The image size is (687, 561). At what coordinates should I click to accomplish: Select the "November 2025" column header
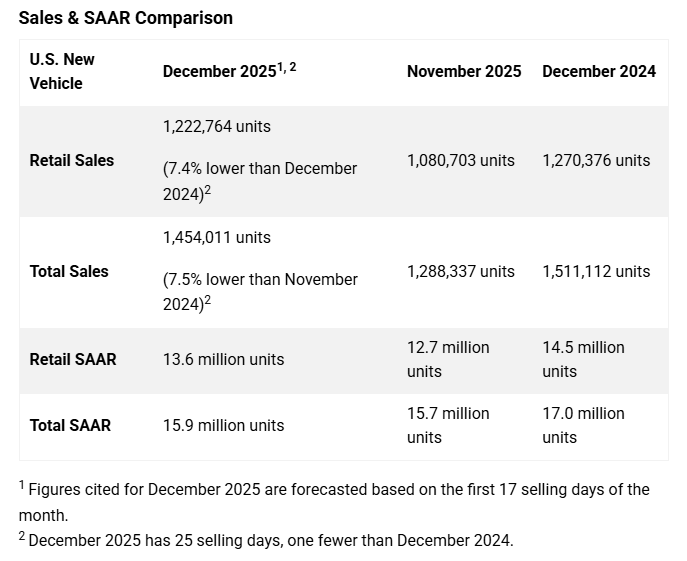click(464, 71)
